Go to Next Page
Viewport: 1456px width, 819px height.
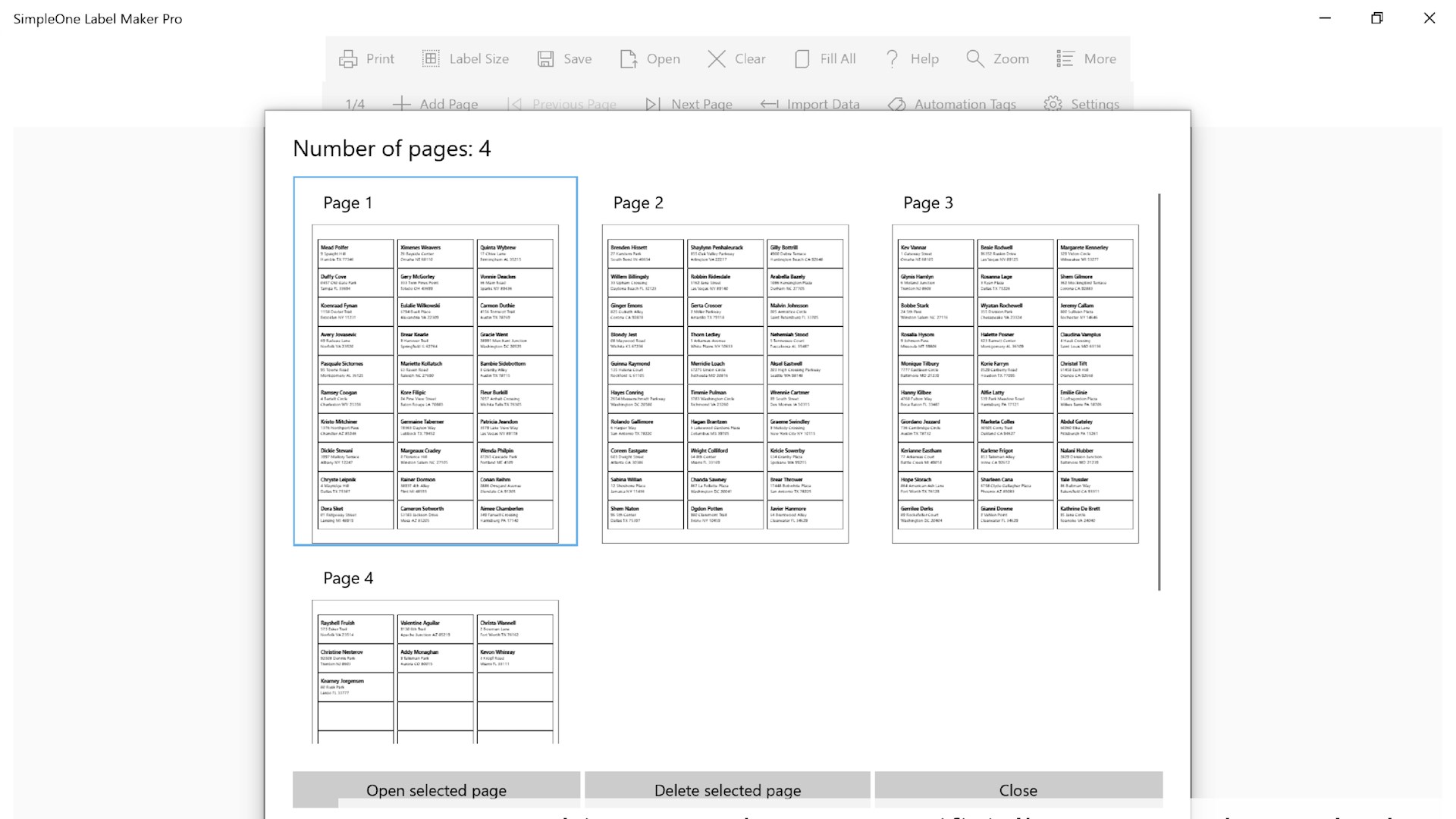tap(689, 104)
